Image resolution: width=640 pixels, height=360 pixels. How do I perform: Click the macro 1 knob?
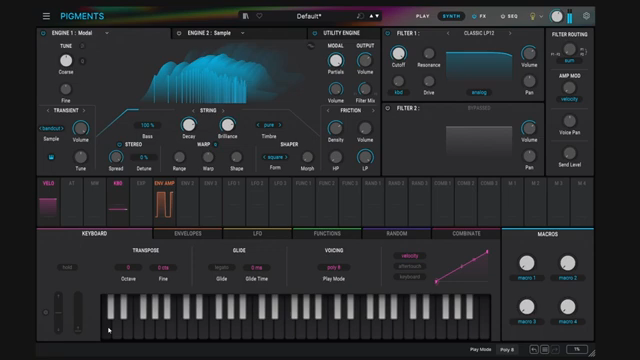(527, 263)
